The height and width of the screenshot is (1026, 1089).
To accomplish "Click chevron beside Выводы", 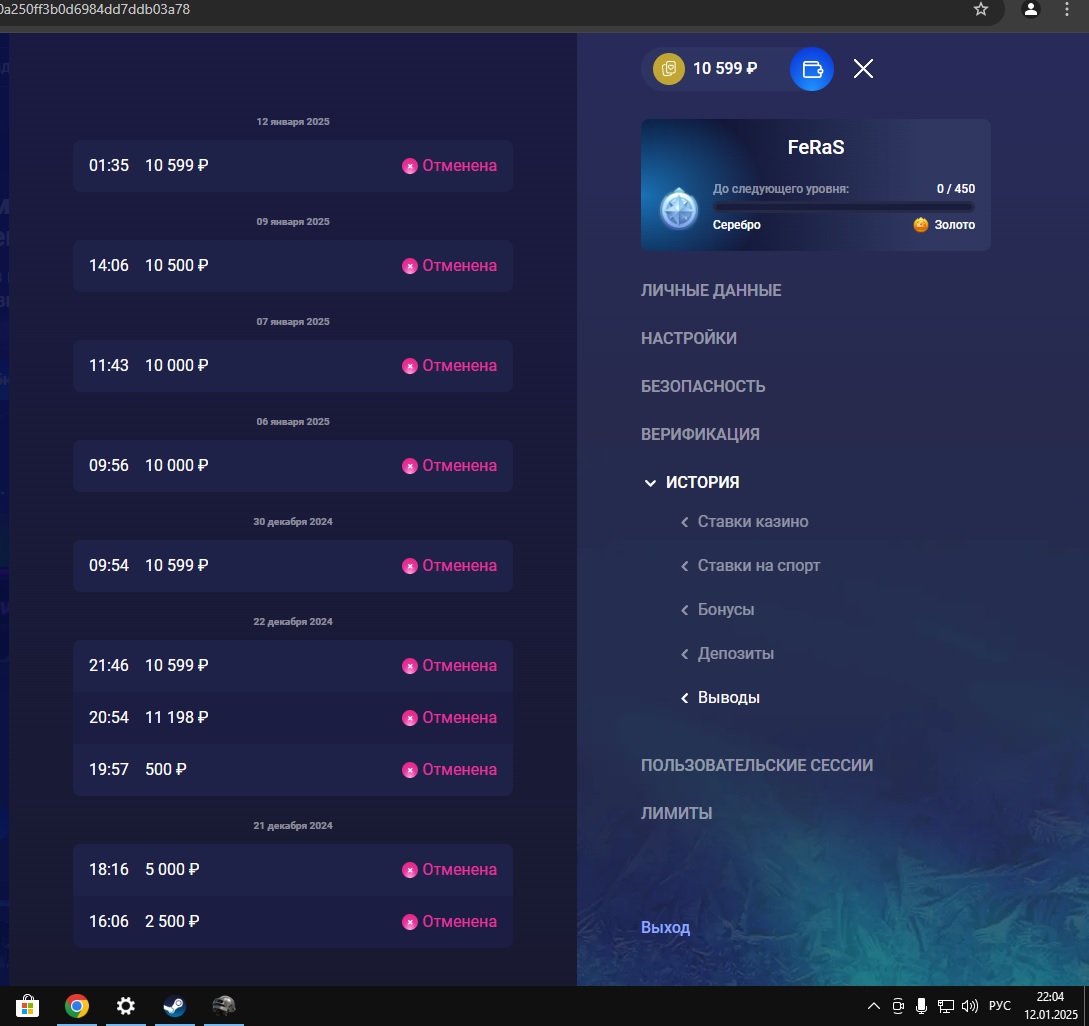I will coord(685,698).
